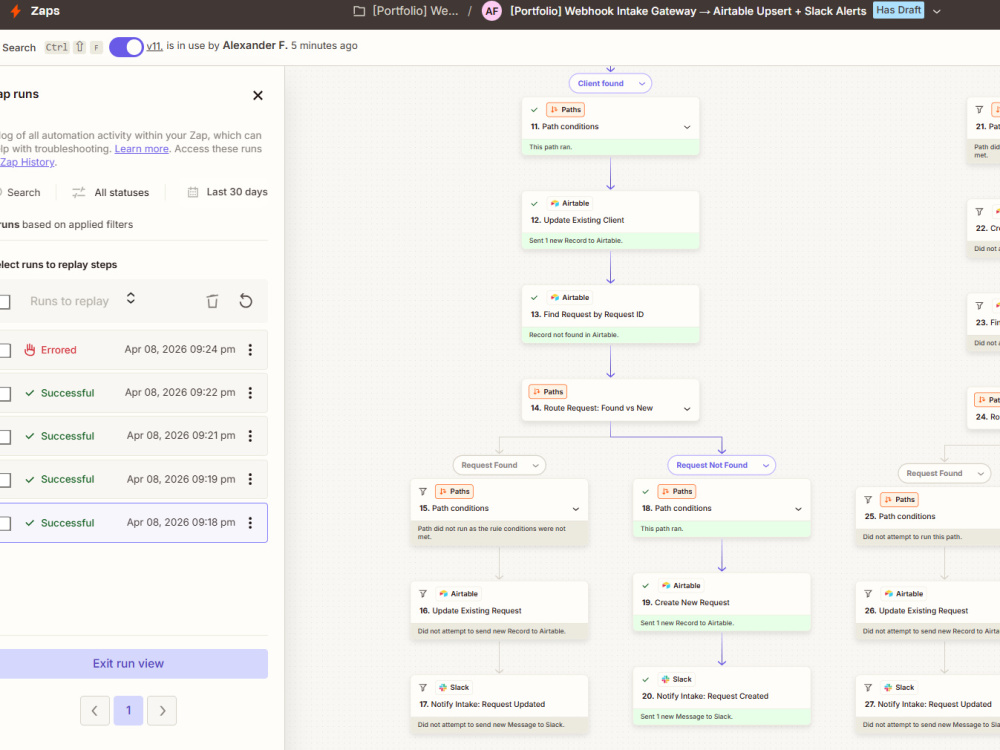The height and width of the screenshot is (750, 1000).
Task: Open three-dot menu for 09:19 pm run
Action: (250, 479)
